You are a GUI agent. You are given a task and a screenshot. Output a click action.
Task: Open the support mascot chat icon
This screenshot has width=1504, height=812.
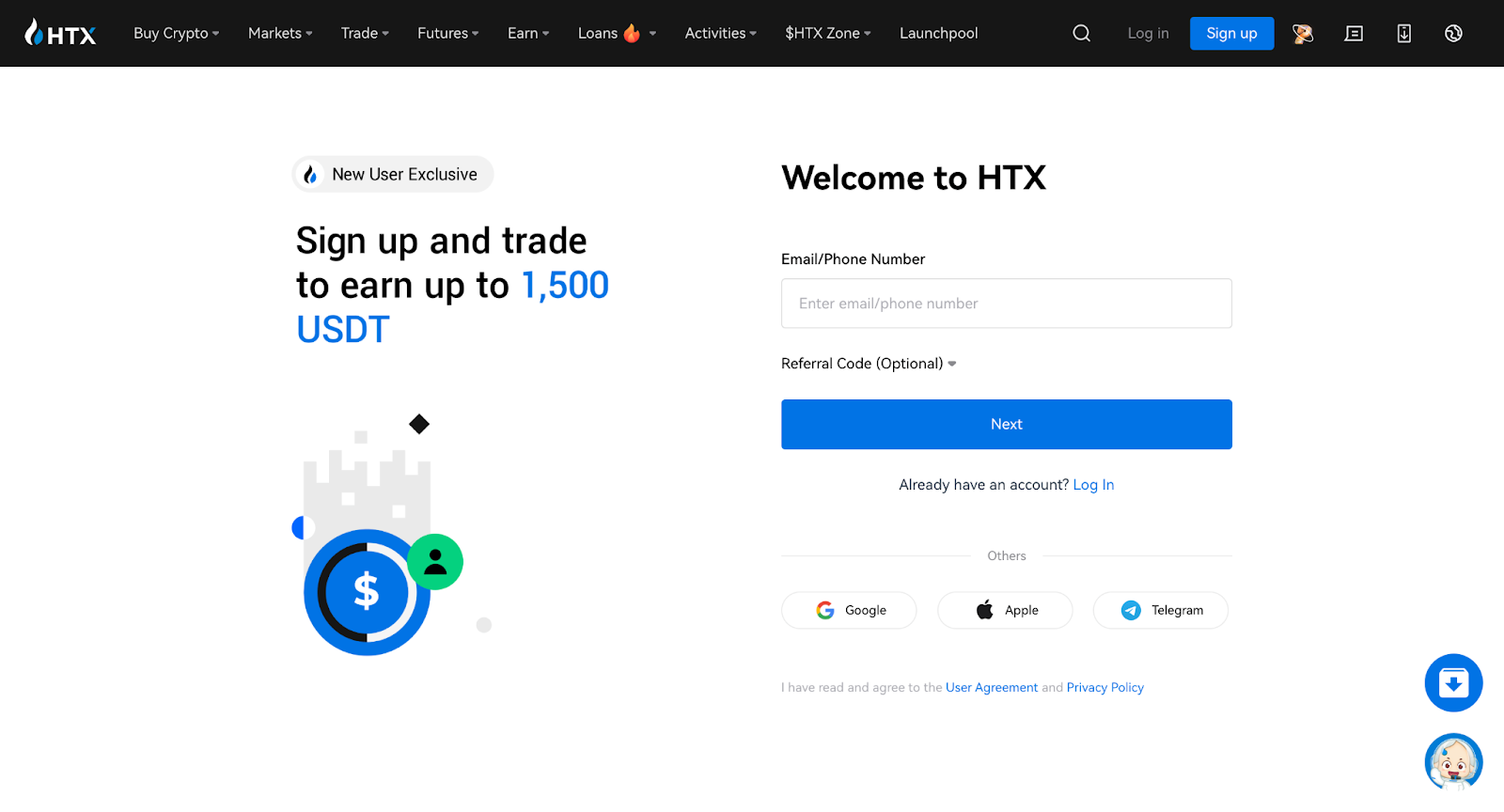click(x=1453, y=762)
